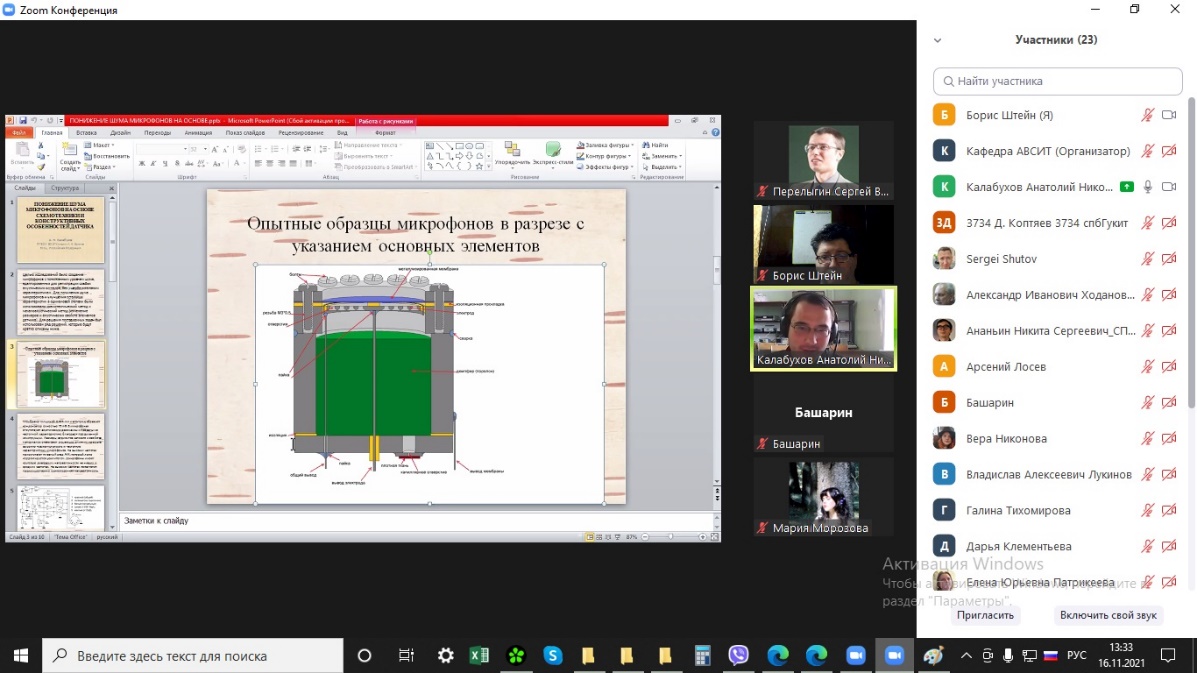The height and width of the screenshot is (673, 1197).
Task: Launch Excel from the taskbar
Action: [x=479, y=656]
